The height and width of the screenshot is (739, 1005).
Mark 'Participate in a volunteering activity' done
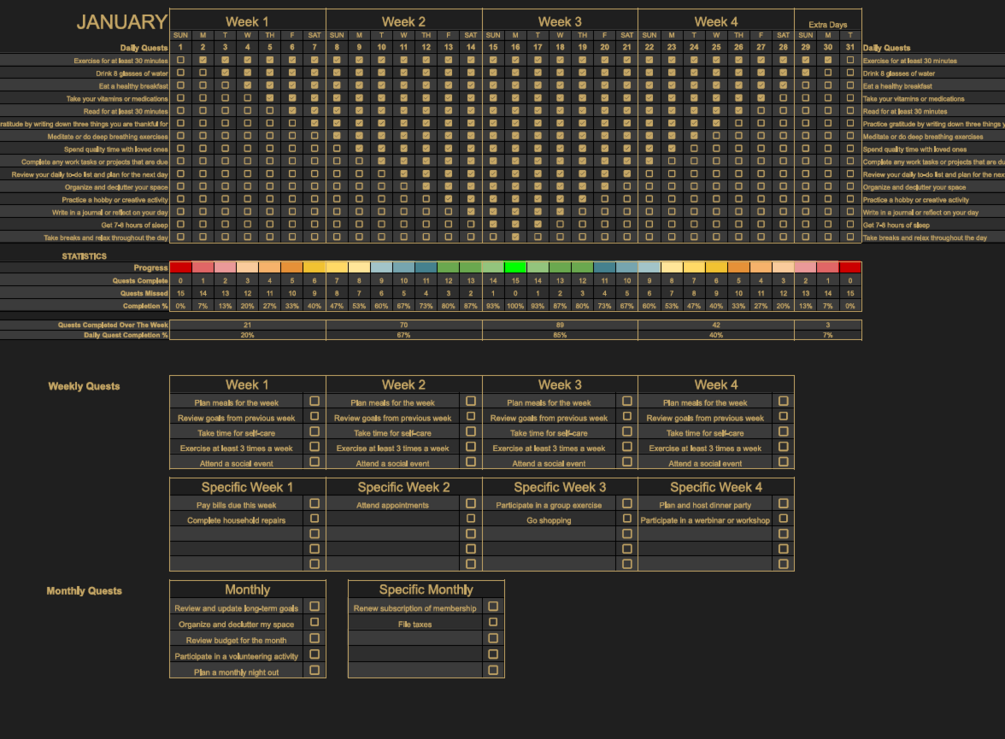click(314, 654)
